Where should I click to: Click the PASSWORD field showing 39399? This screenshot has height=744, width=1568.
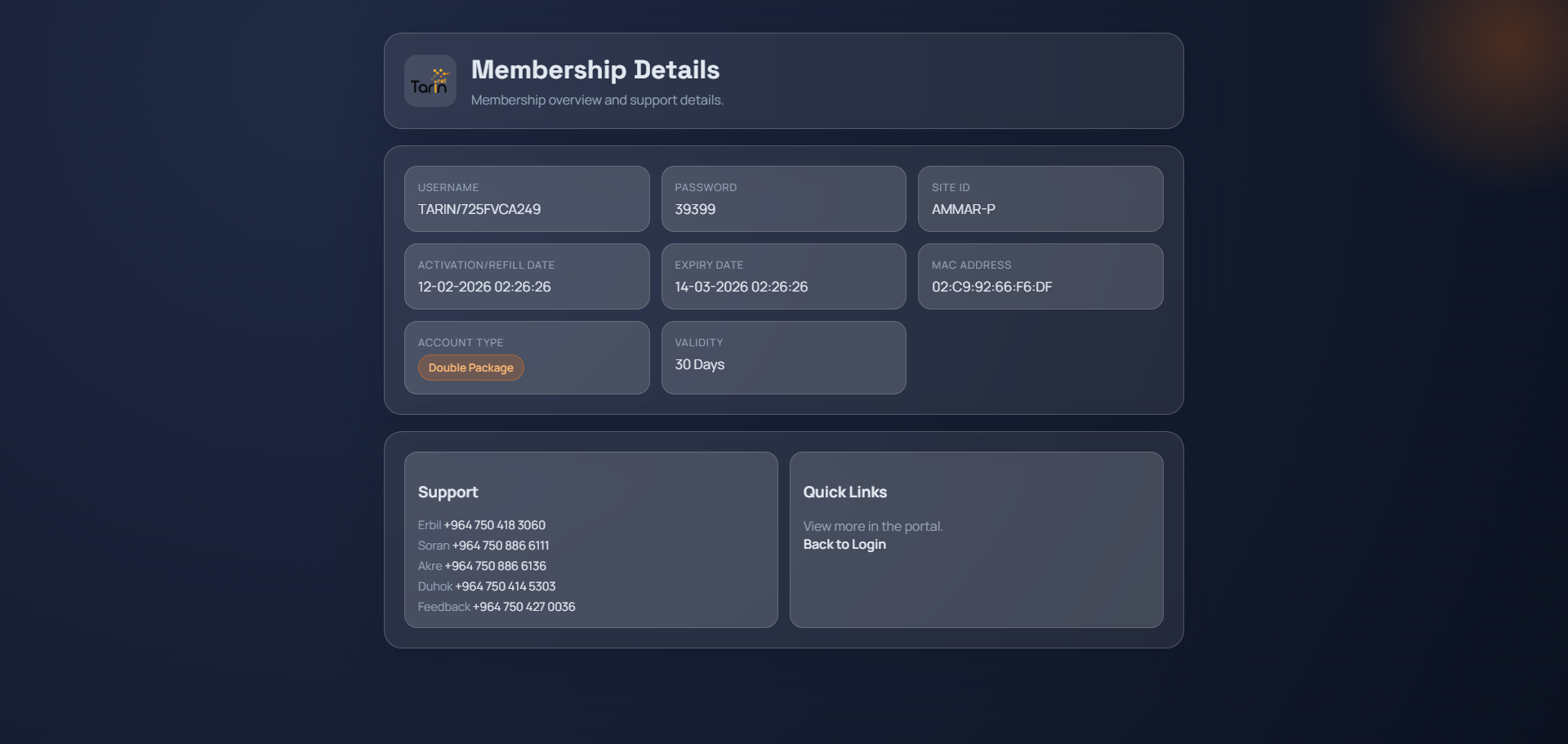click(783, 198)
